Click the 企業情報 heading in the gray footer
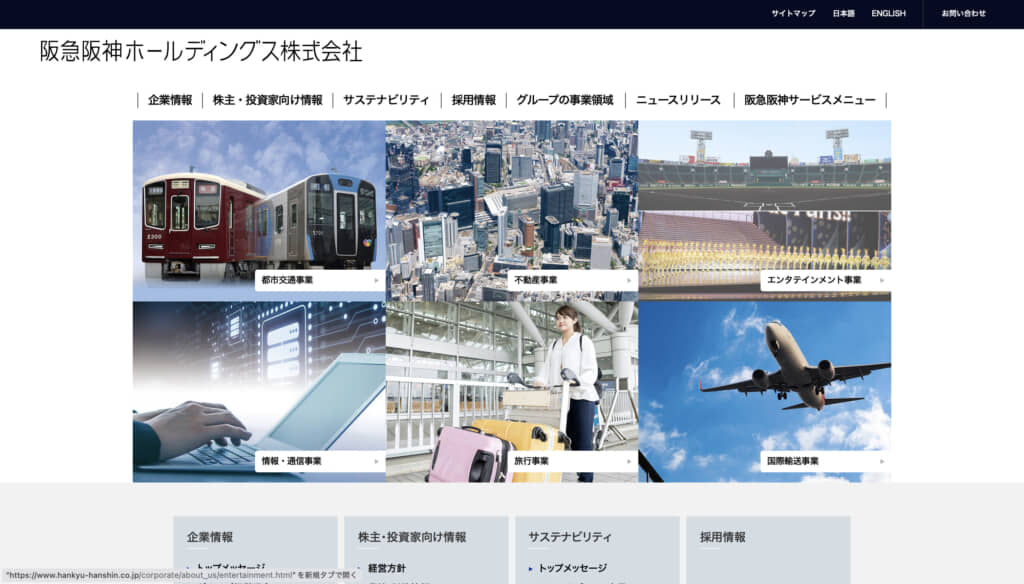The image size is (1024, 584). pos(210,537)
